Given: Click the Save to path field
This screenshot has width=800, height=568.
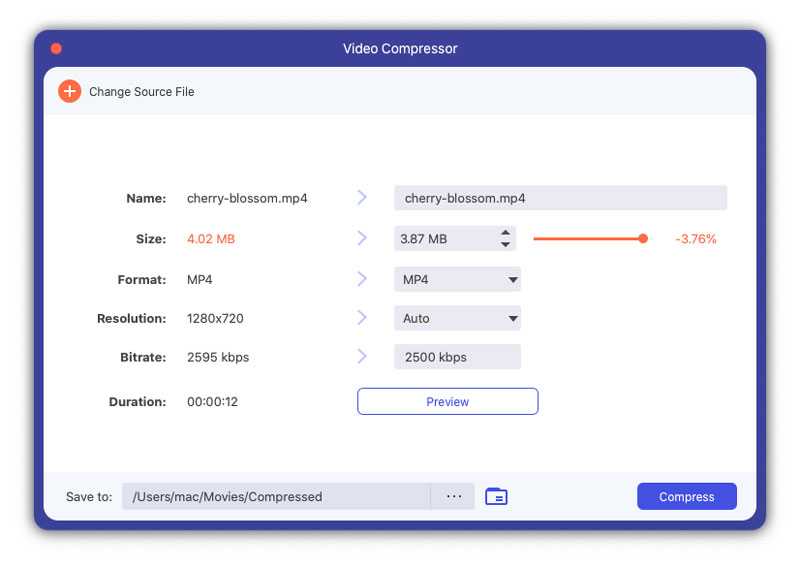Looking at the screenshot, I should (276, 497).
